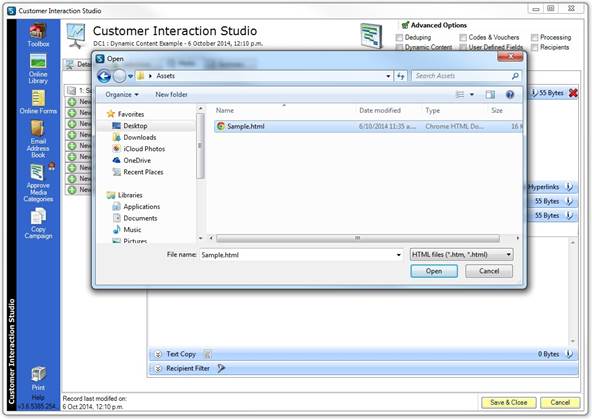592x419 pixels.
Task: Click Cancel in the Open dialog
Action: [x=489, y=271]
